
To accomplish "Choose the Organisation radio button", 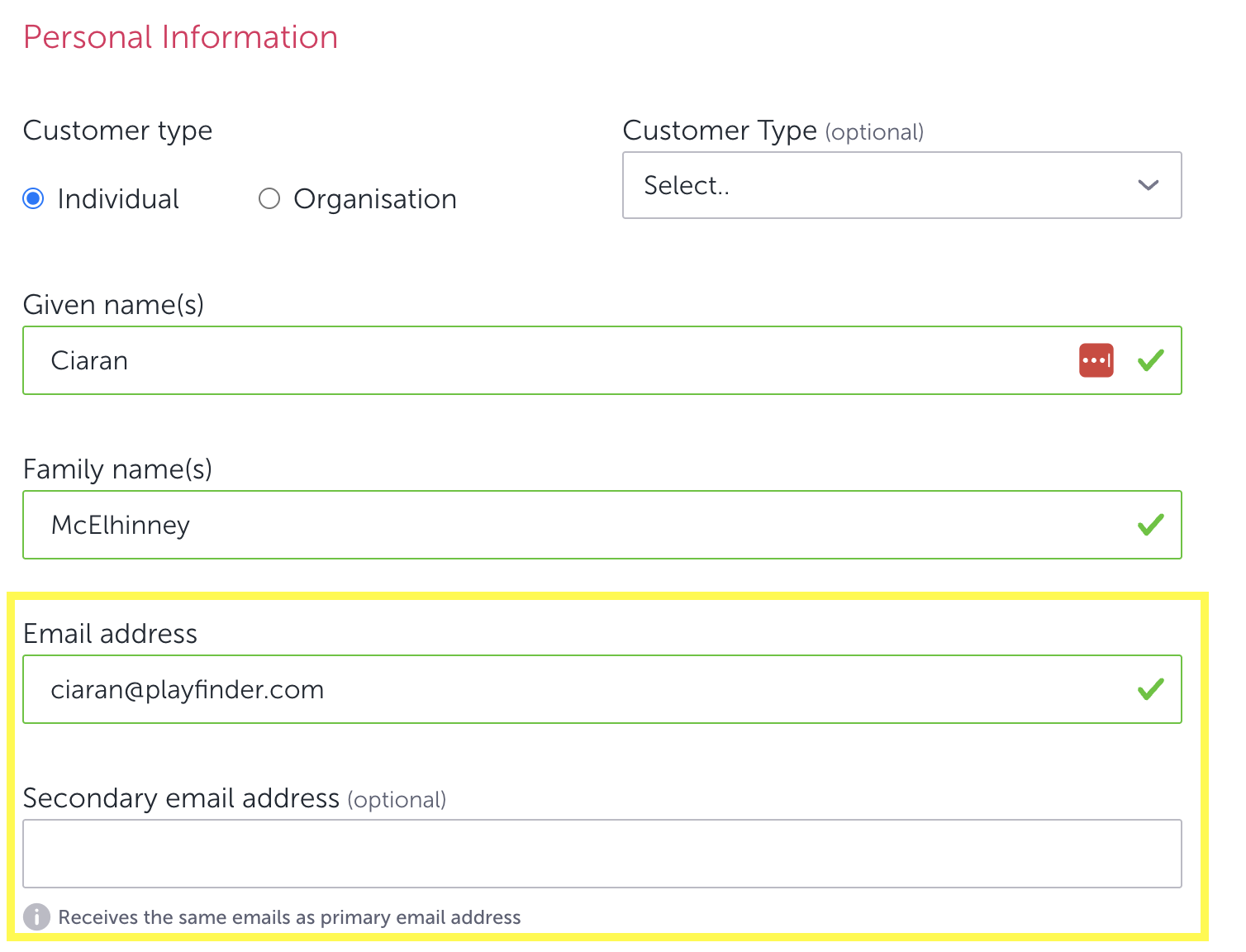I will pyautogui.click(x=269, y=199).
